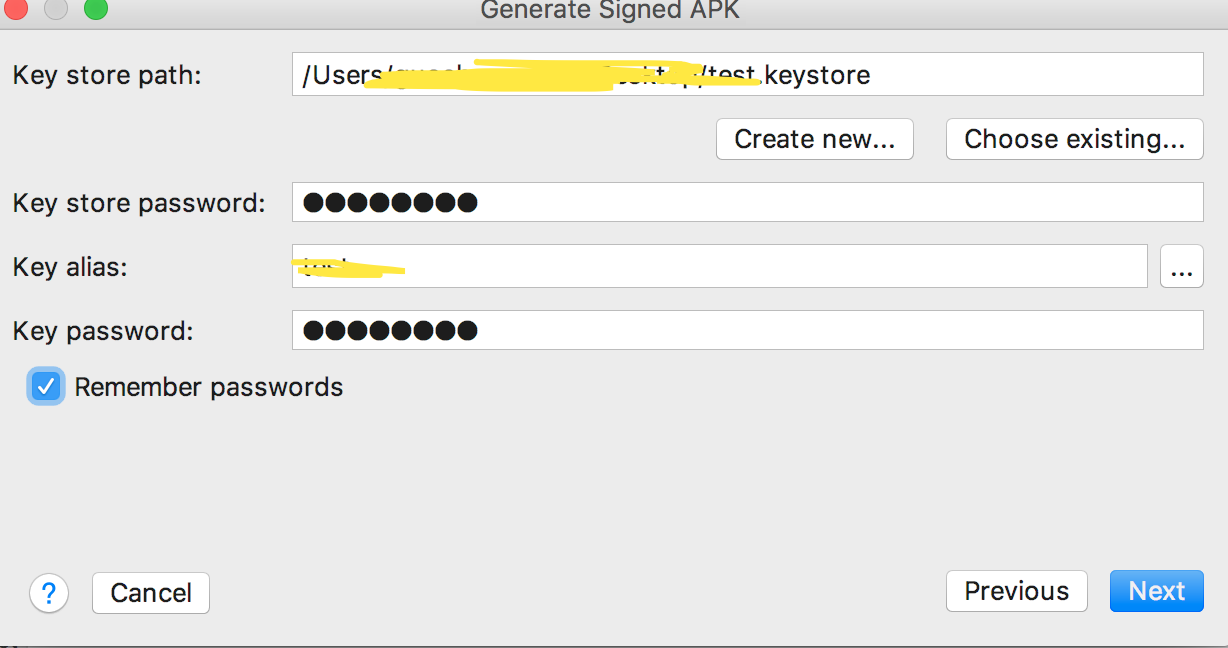Open the Create new... keystore dialog
This screenshot has width=1228, height=648.
814,139
